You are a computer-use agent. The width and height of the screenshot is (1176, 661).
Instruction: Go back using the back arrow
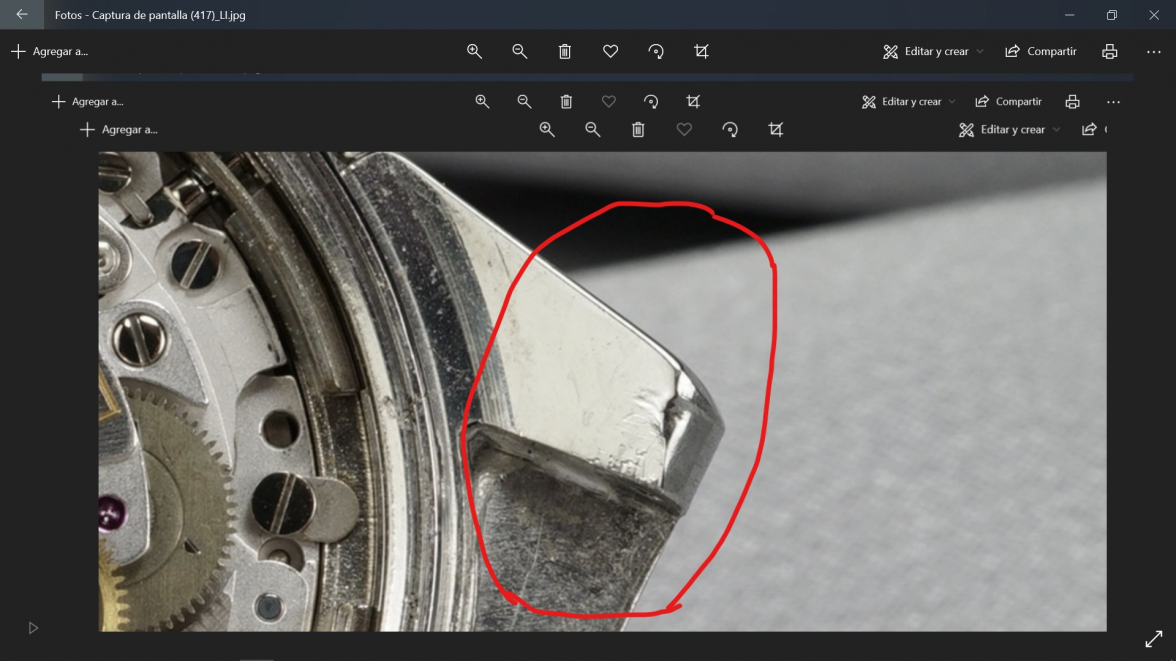pyautogui.click(x=21, y=15)
